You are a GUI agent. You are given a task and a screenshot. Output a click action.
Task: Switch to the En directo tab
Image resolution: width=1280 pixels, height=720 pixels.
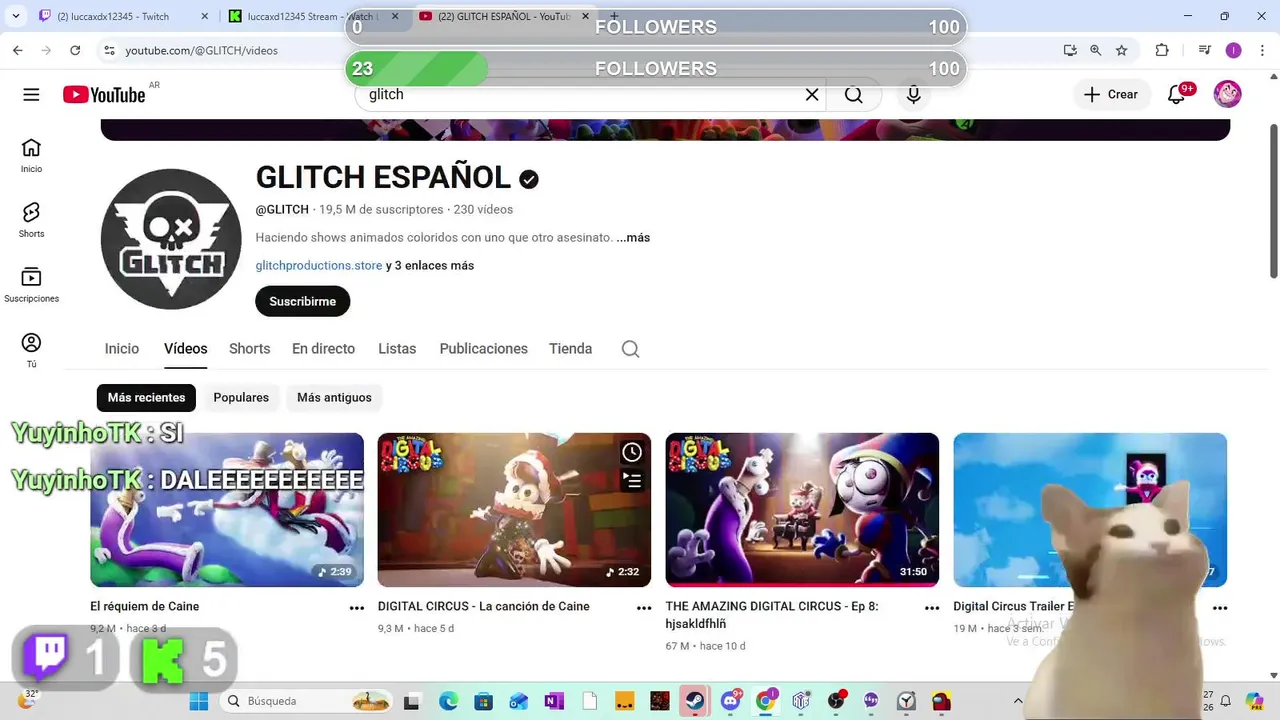click(323, 349)
